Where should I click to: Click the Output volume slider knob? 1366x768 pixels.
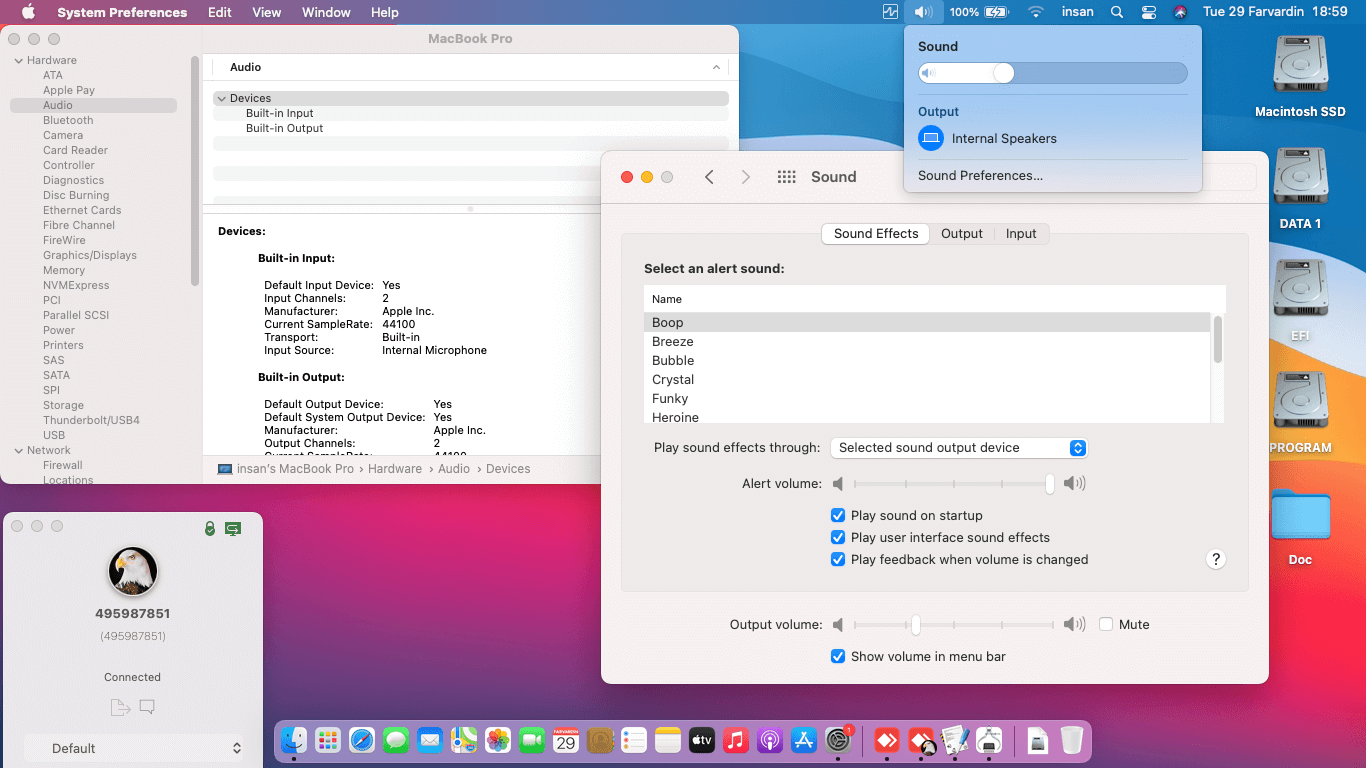(915, 624)
